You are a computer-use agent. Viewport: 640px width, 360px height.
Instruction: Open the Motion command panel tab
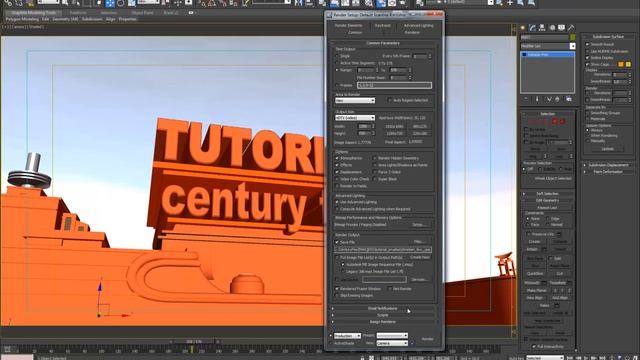552,27
